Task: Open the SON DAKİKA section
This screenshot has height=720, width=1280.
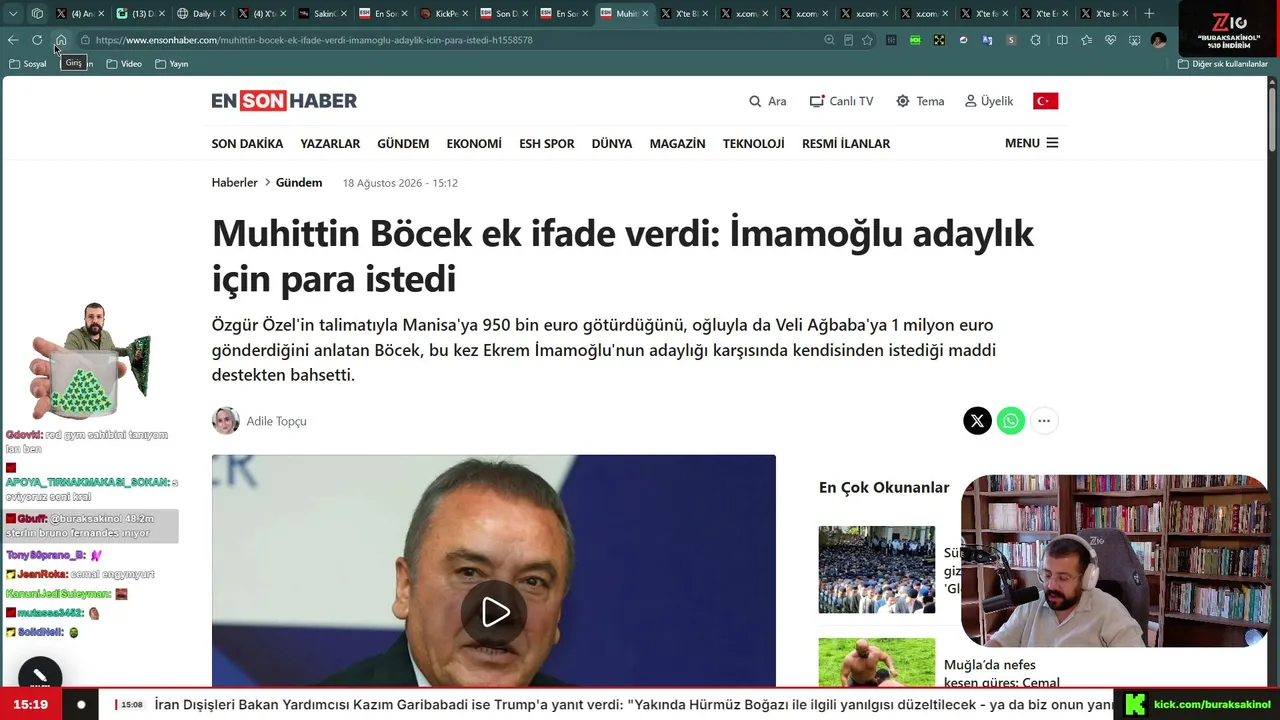Action: (x=247, y=144)
